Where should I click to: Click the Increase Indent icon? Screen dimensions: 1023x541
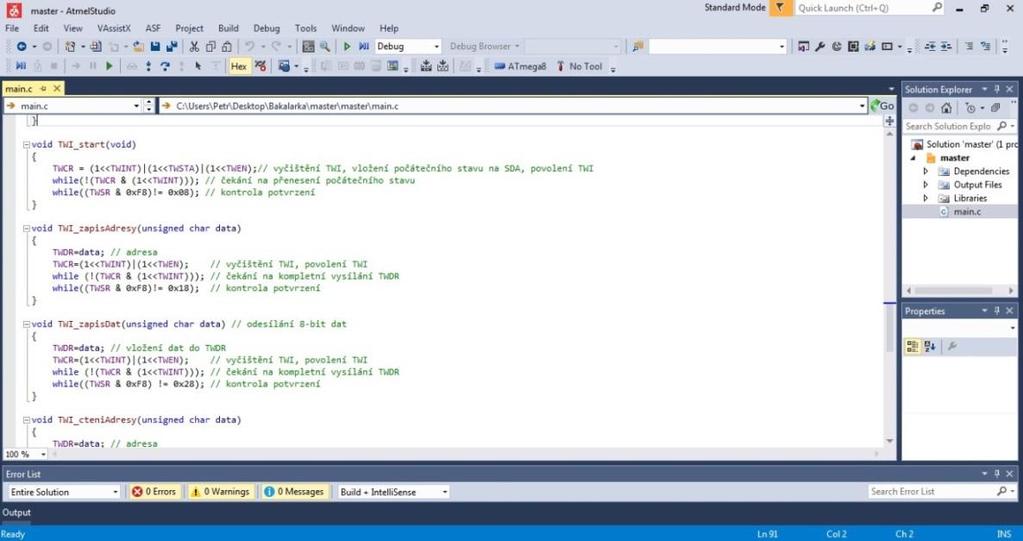click(947, 46)
